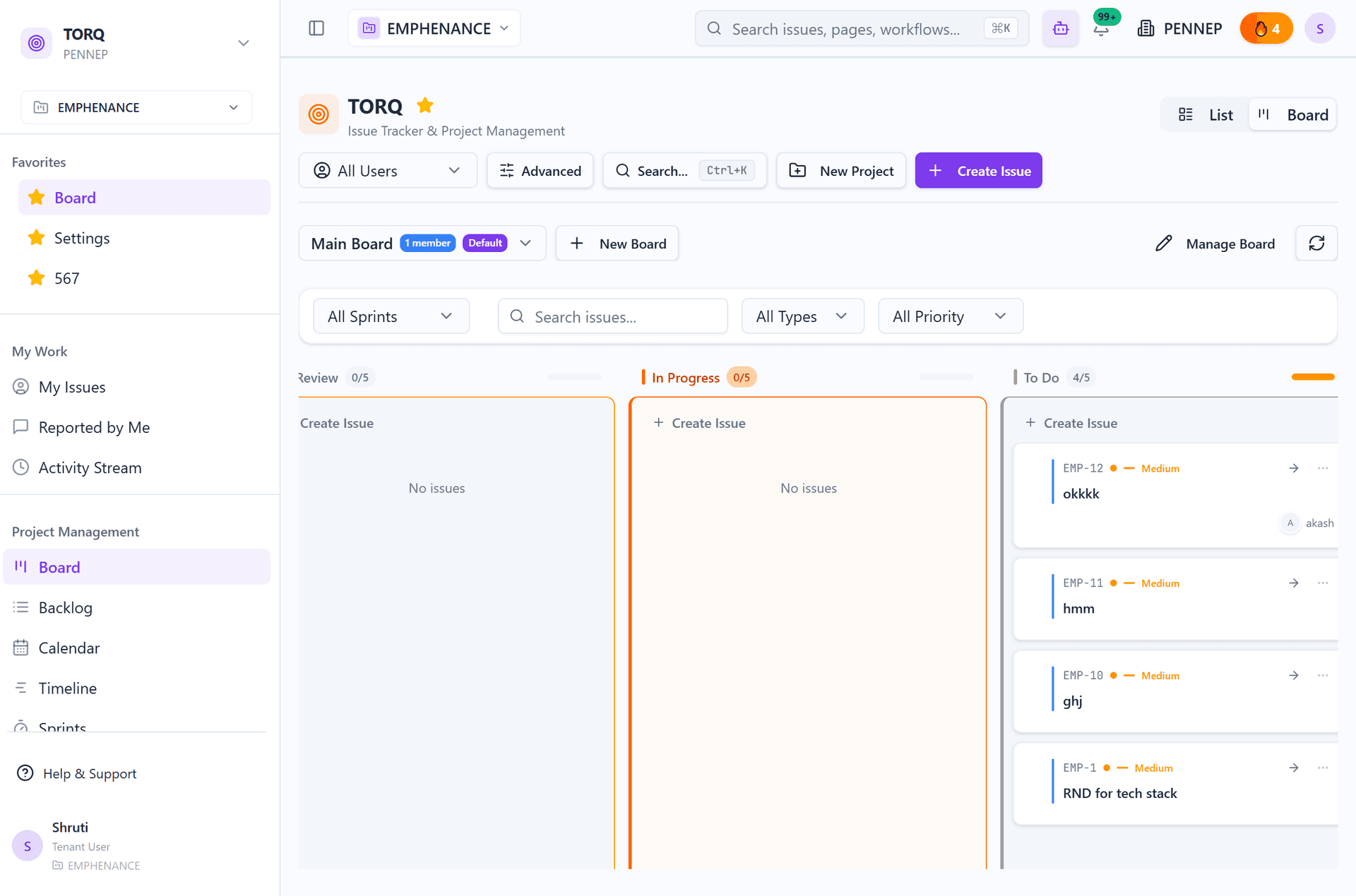
Task: Toggle the favorite star beside TORQ title
Action: click(425, 106)
